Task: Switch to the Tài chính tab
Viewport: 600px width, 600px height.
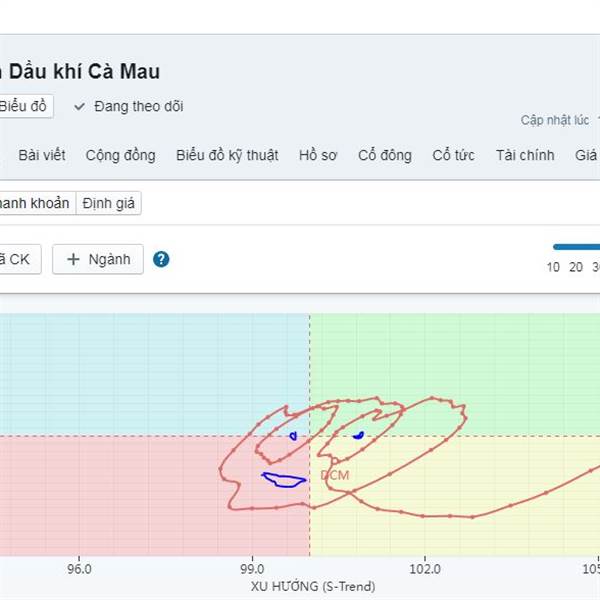Action: click(x=525, y=155)
